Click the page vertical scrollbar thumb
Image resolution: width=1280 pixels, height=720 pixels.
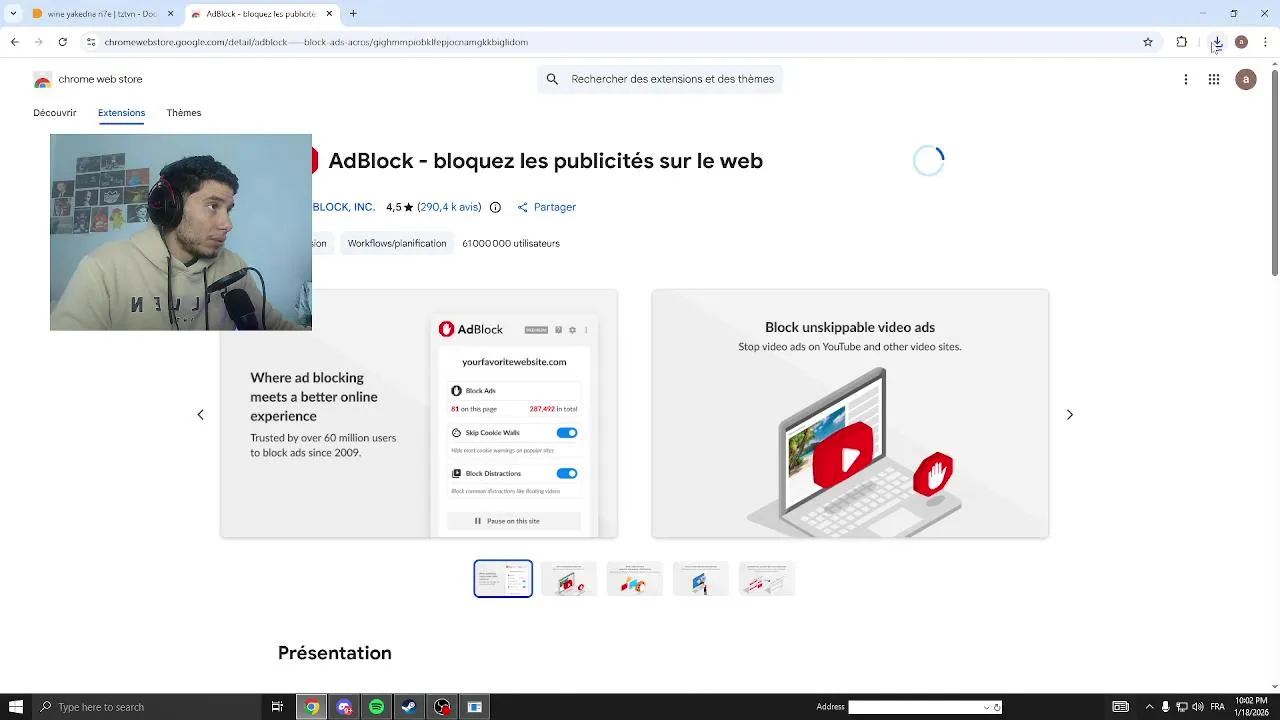[x=1274, y=175]
